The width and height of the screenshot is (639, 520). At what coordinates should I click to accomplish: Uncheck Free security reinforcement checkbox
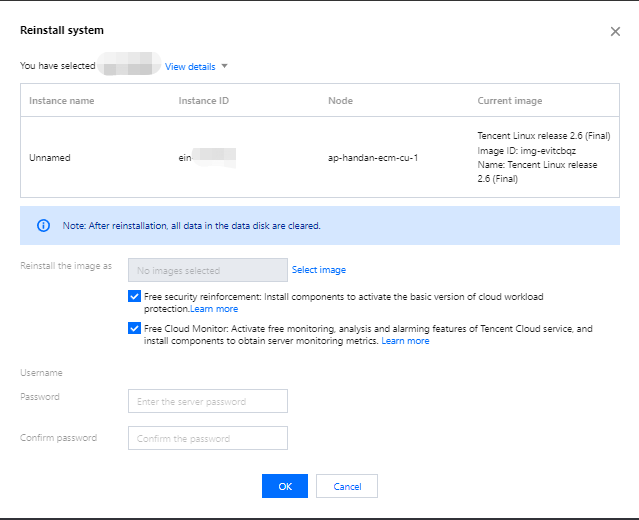[135, 297]
